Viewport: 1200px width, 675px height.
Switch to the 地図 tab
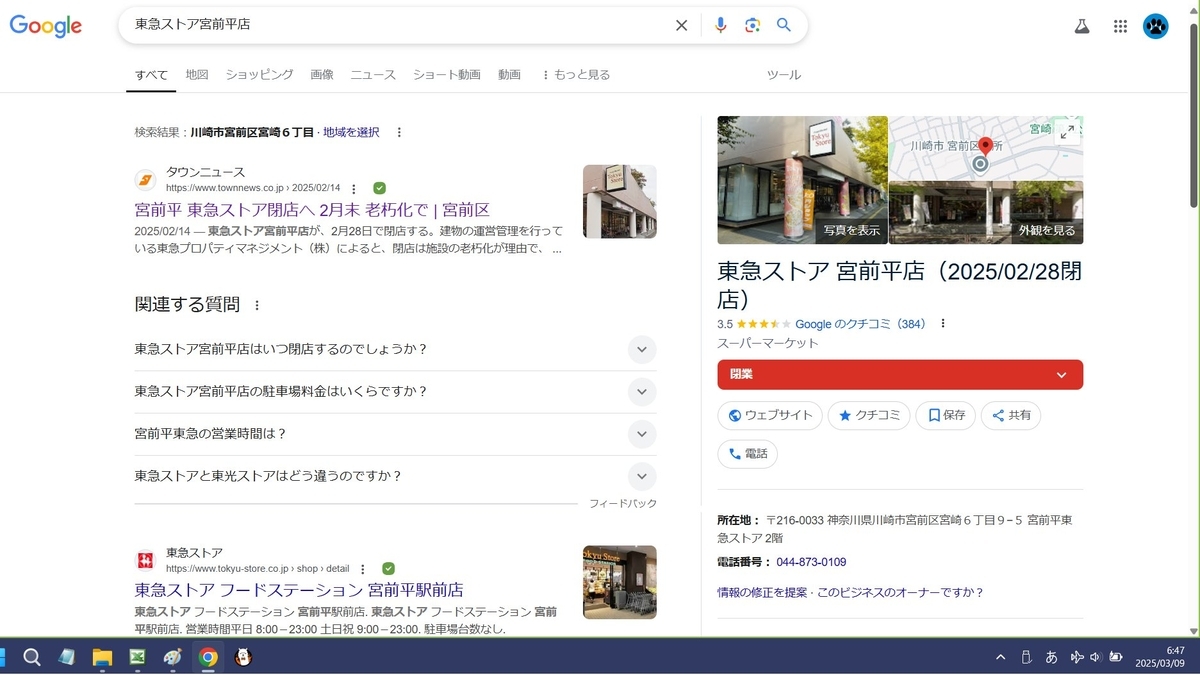[197, 75]
